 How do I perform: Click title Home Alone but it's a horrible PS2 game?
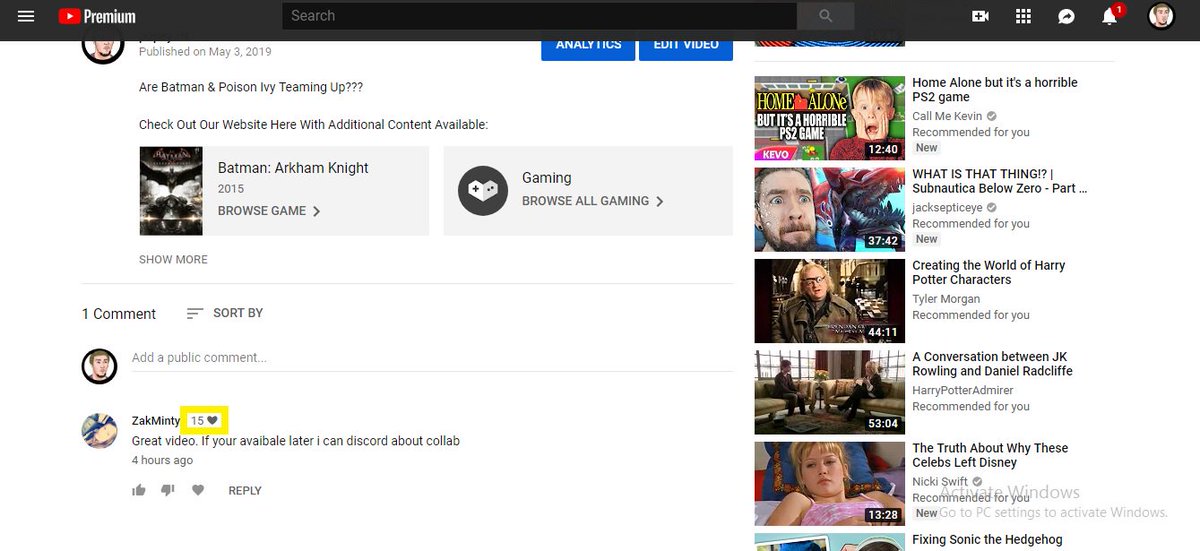[x=994, y=90]
